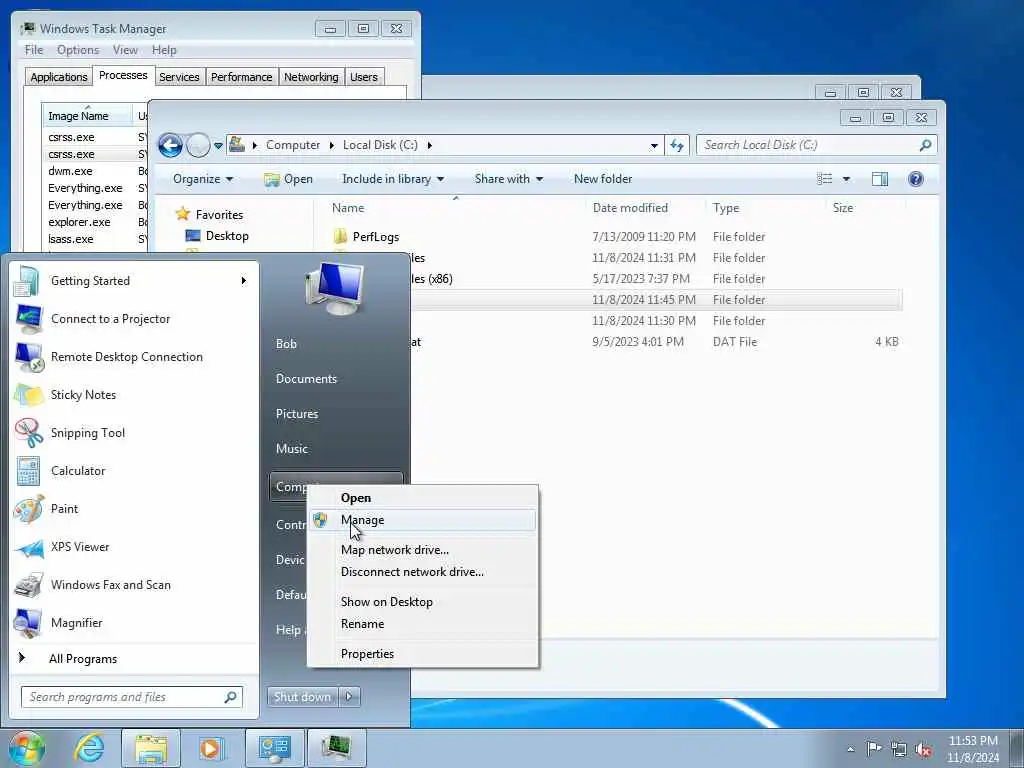Open Internet Explorer from the taskbar
Screen dimensions: 1024x768
tap(89, 748)
